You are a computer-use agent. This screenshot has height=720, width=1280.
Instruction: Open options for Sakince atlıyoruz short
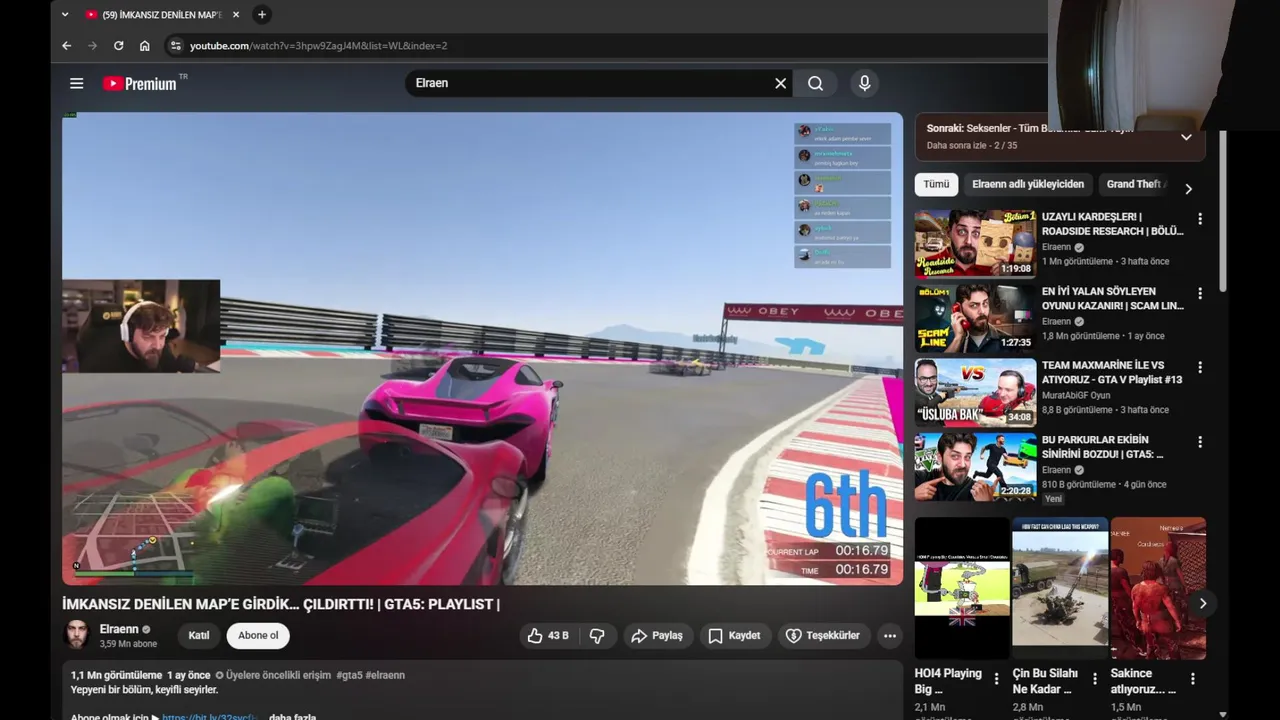[1192, 679]
